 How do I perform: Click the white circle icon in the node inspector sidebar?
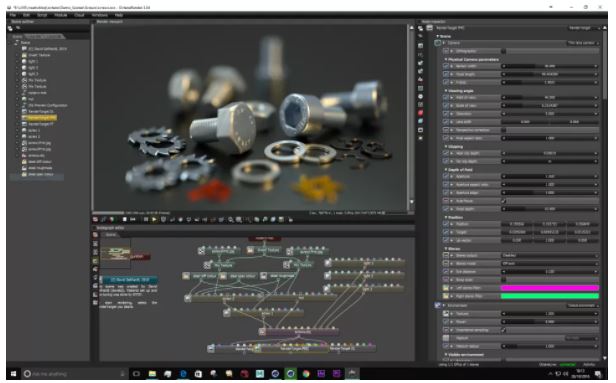click(421, 96)
